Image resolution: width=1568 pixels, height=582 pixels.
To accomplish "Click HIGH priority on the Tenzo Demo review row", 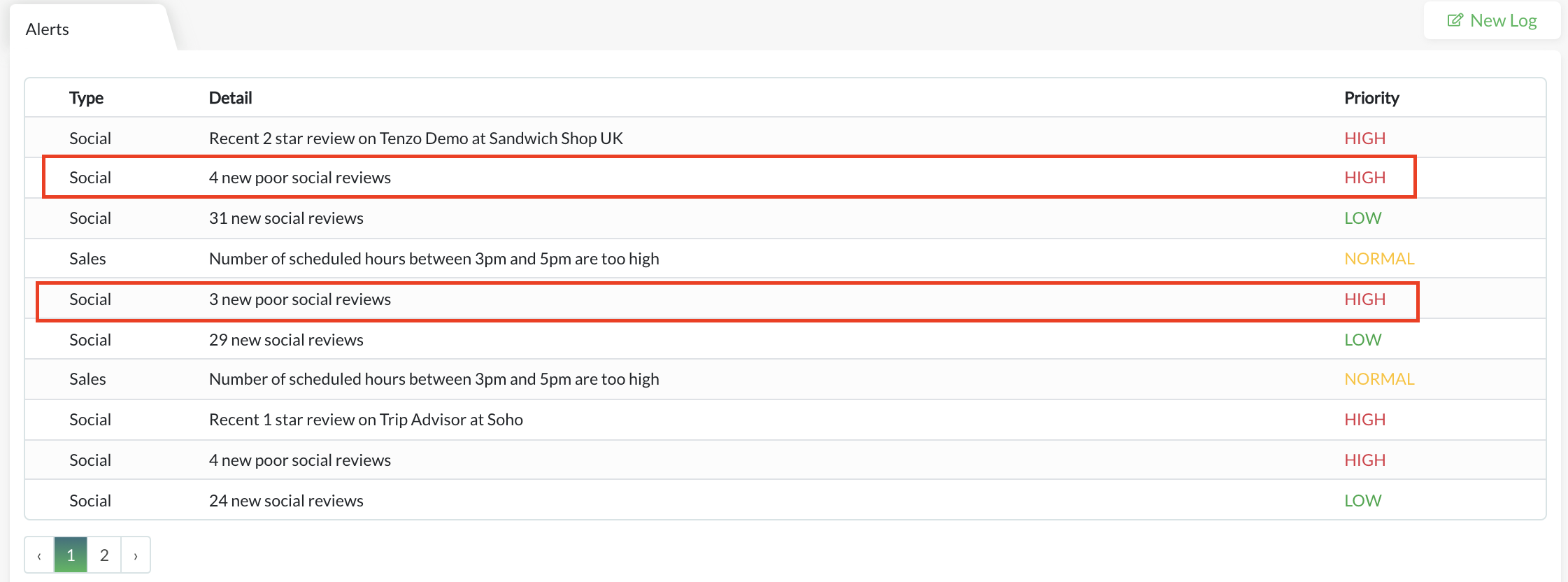I will (x=1364, y=139).
